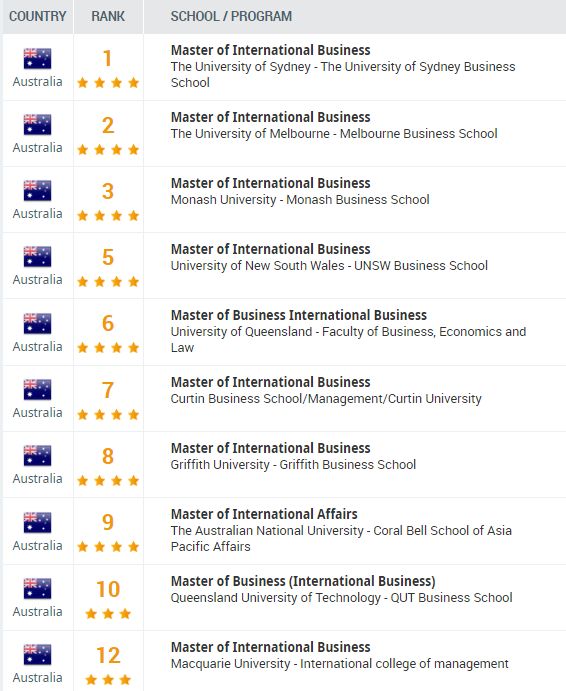Select the RANK column header
This screenshot has width=566, height=691.
(108, 16)
